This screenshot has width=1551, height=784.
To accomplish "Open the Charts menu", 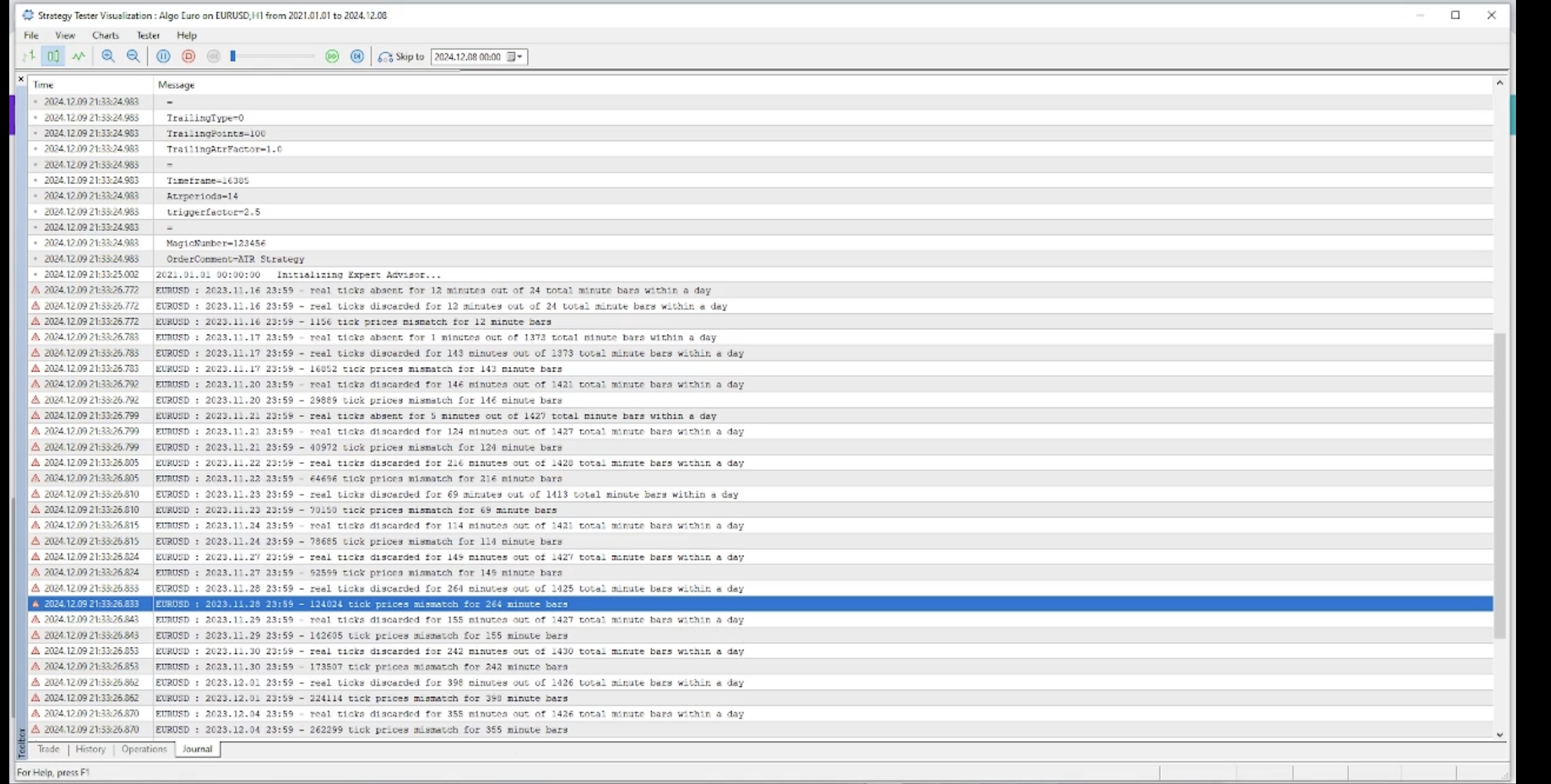I will 105,35.
